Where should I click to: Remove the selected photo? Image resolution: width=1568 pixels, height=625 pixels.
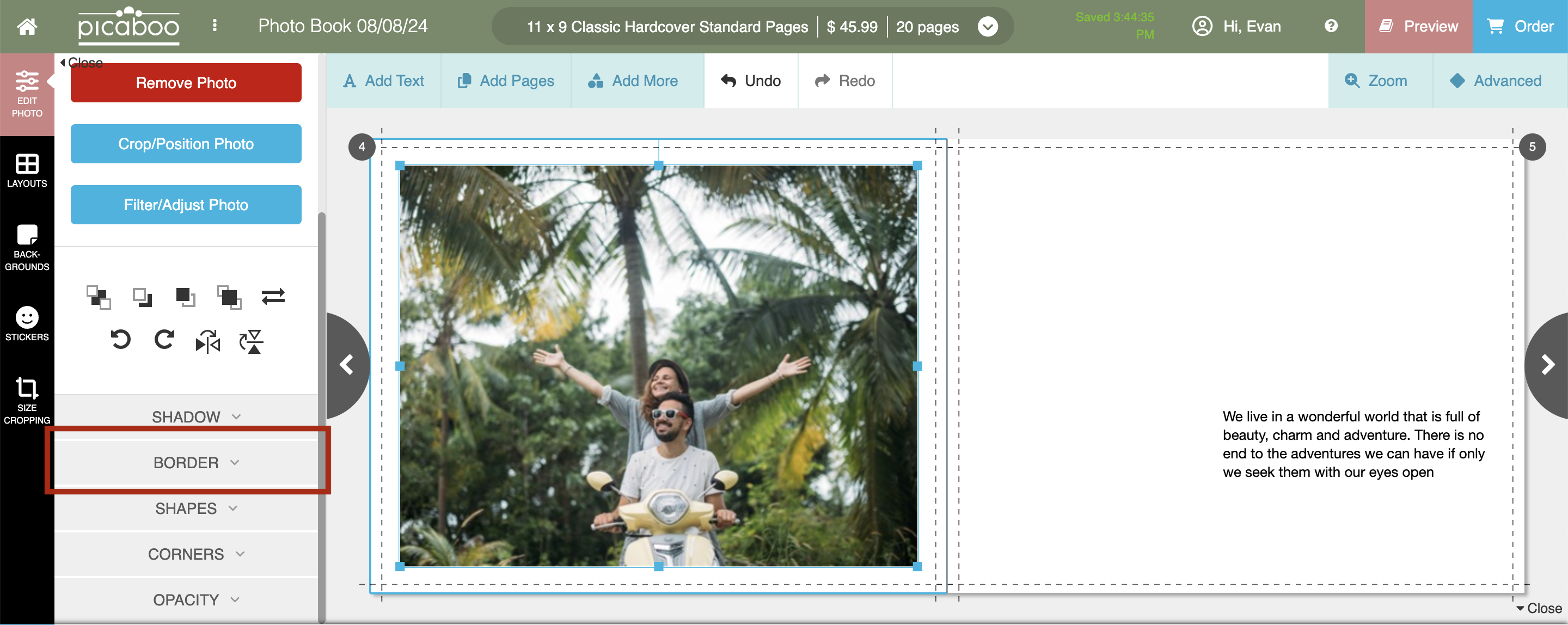click(186, 83)
